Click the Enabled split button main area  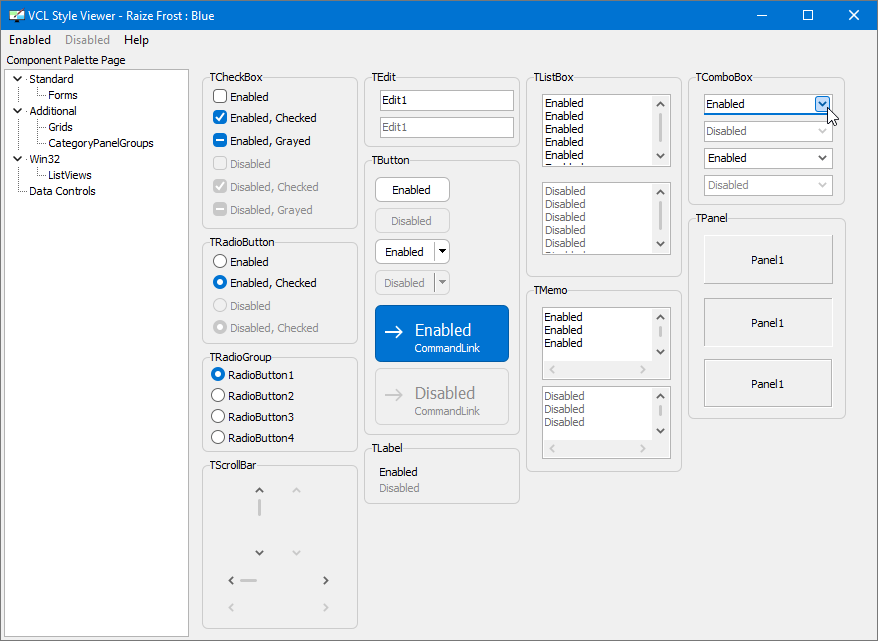pyautogui.click(x=404, y=252)
